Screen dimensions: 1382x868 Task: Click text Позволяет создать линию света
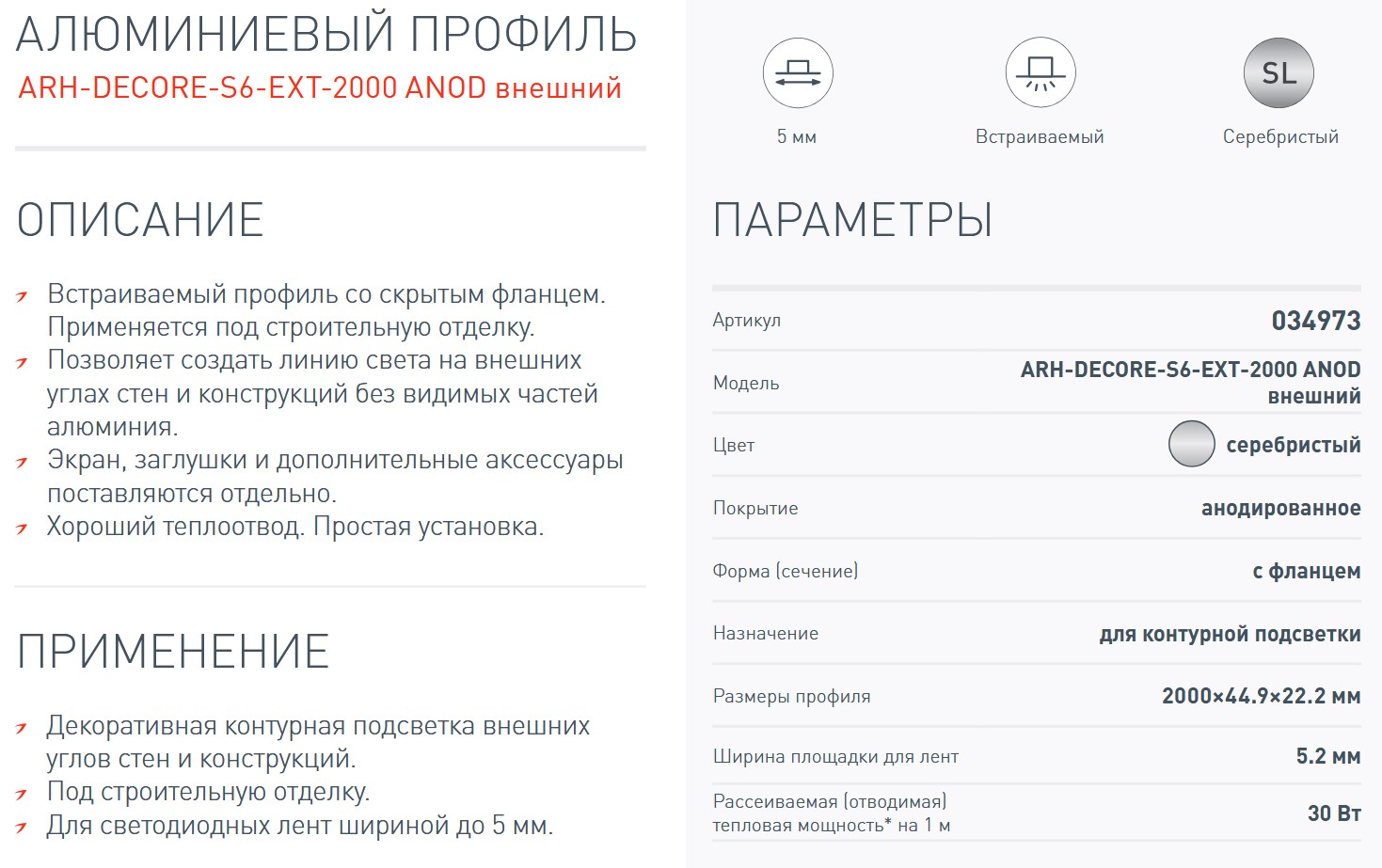click(314, 360)
